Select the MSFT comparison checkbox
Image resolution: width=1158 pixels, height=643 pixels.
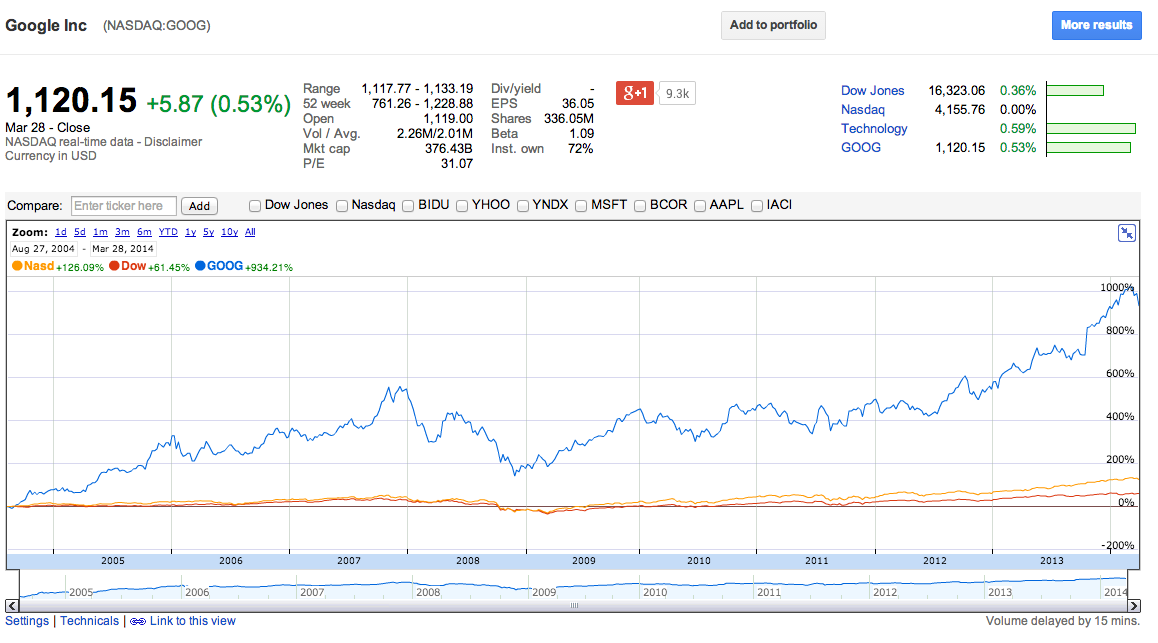581,206
